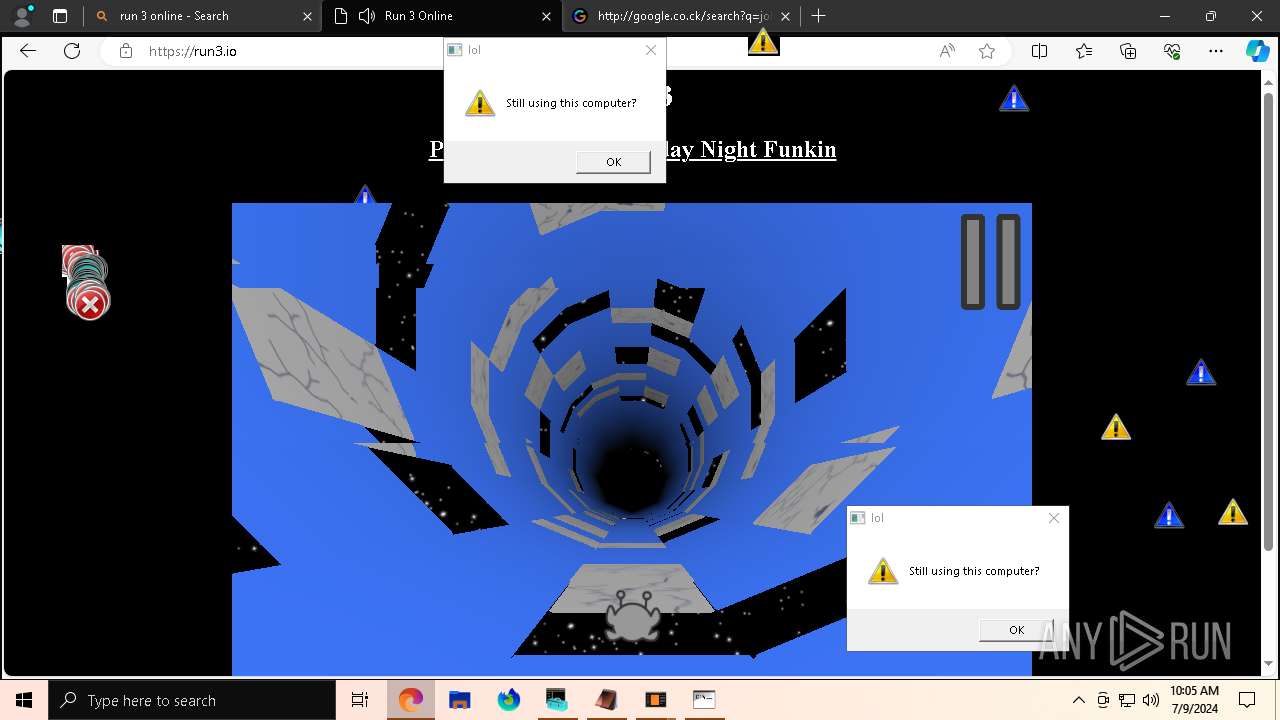View site information lock icon
The width and height of the screenshot is (1280, 720).
coord(126,51)
